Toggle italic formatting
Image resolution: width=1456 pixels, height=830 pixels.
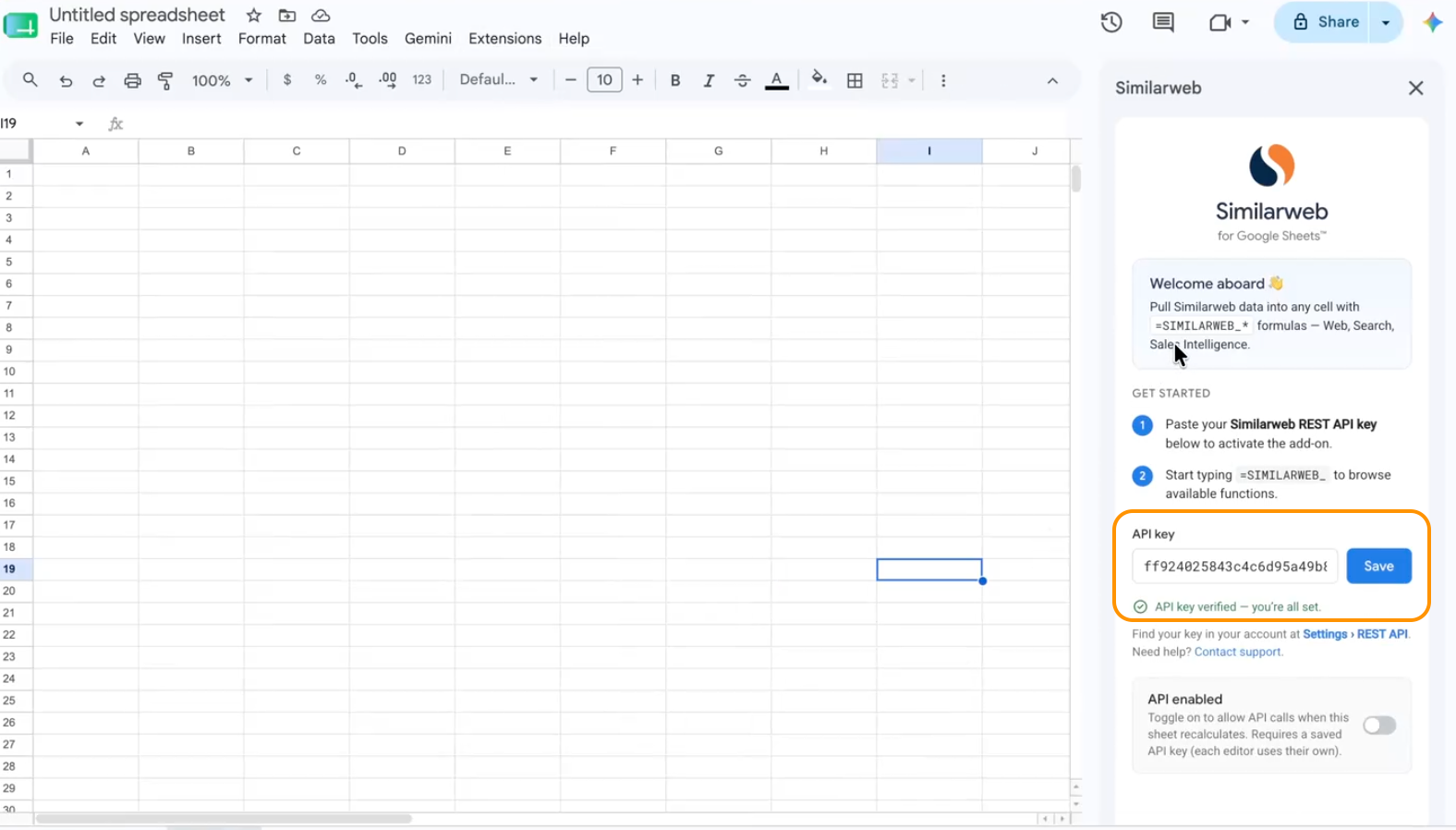click(709, 80)
